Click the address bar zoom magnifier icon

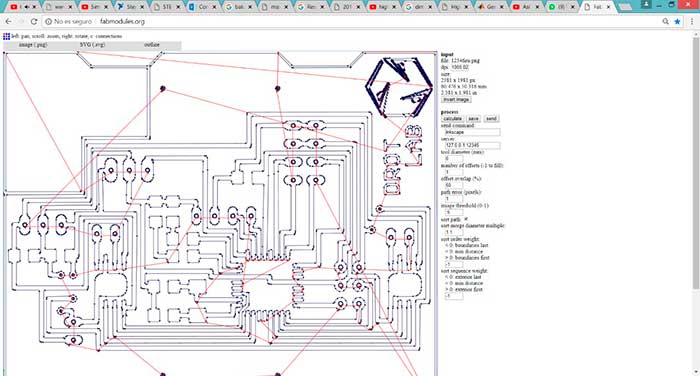click(x=665, y=21)
